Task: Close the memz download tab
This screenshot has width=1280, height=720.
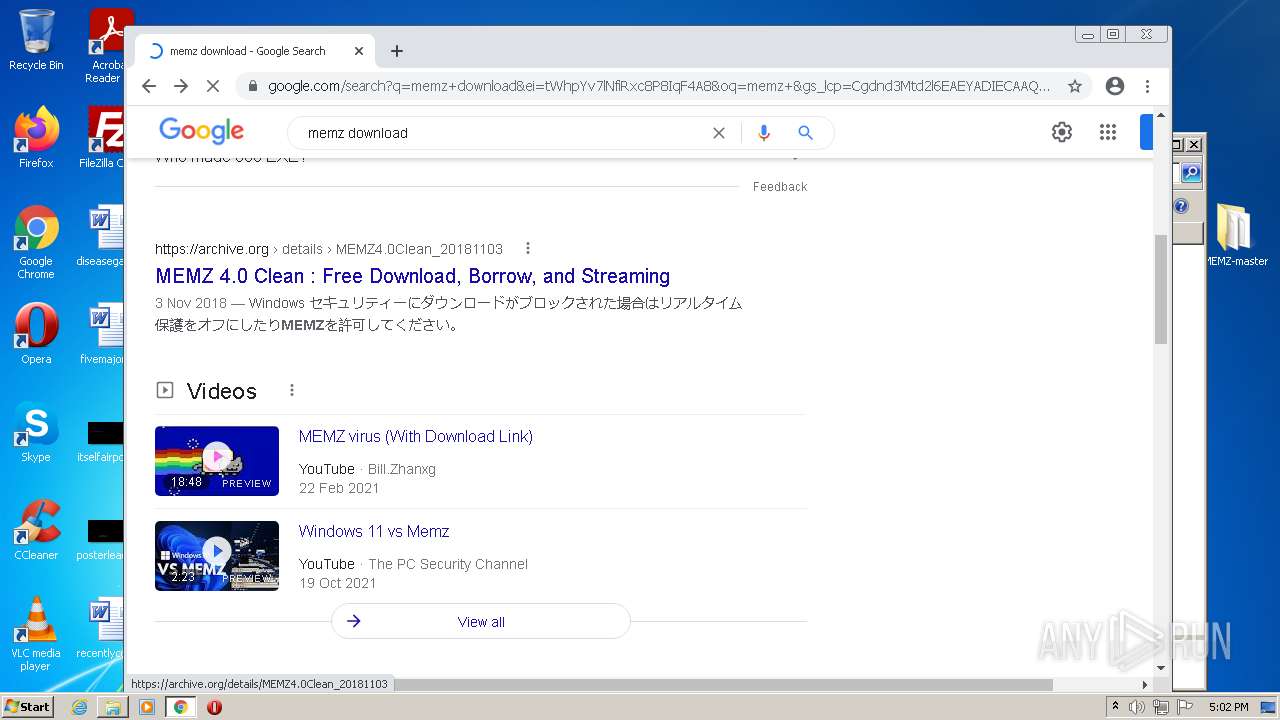Action: 359,51
